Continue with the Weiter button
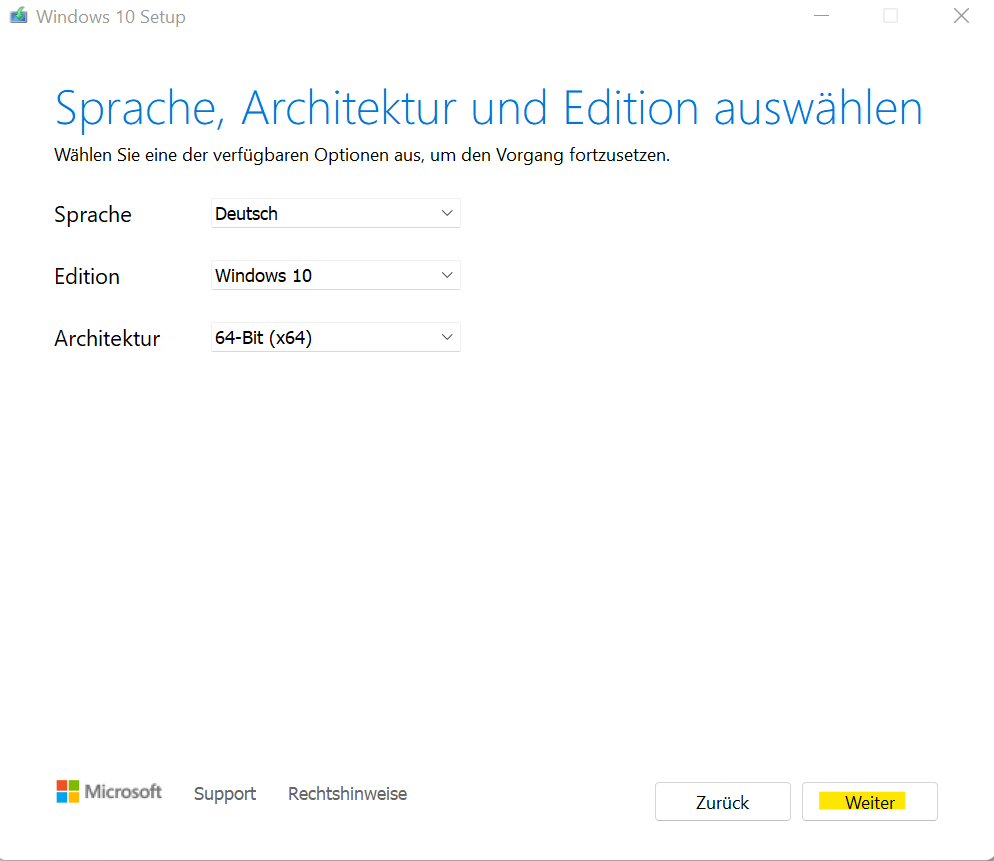Image resolution: width=994 pixels, height=861 pixels. [x=869, y=802]
